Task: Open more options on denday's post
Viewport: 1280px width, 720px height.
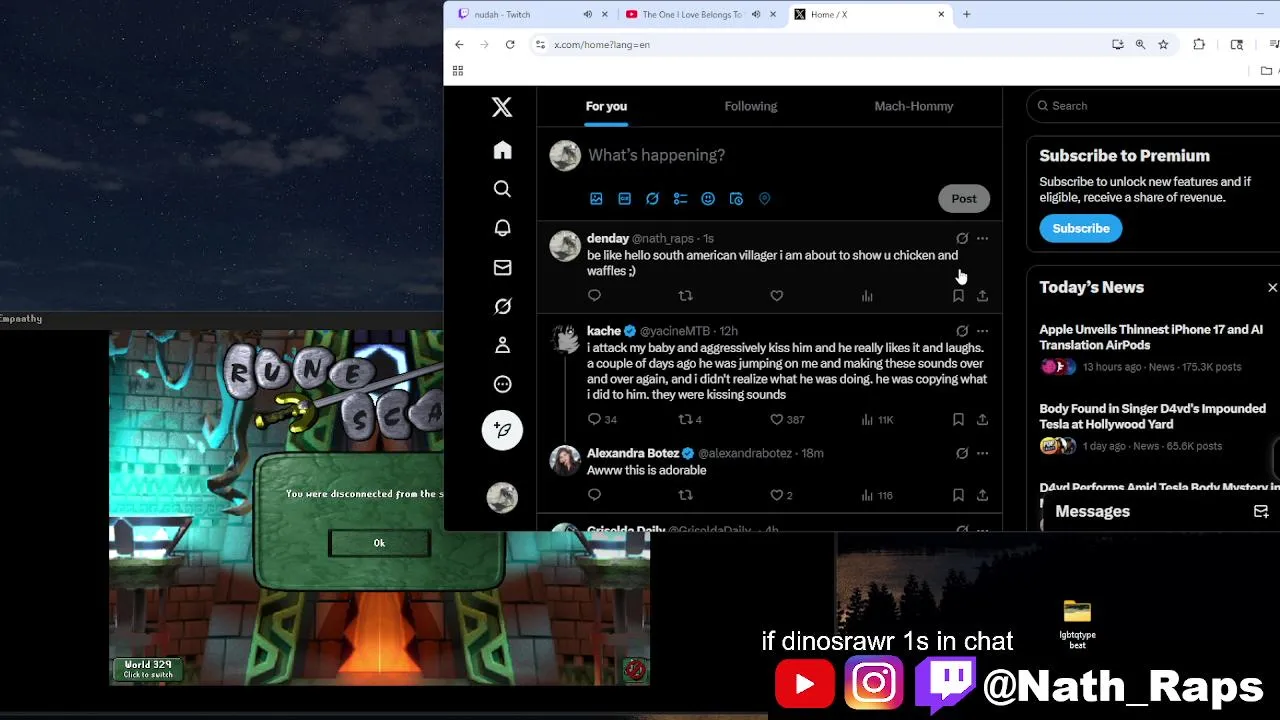Action: (982, 239)
